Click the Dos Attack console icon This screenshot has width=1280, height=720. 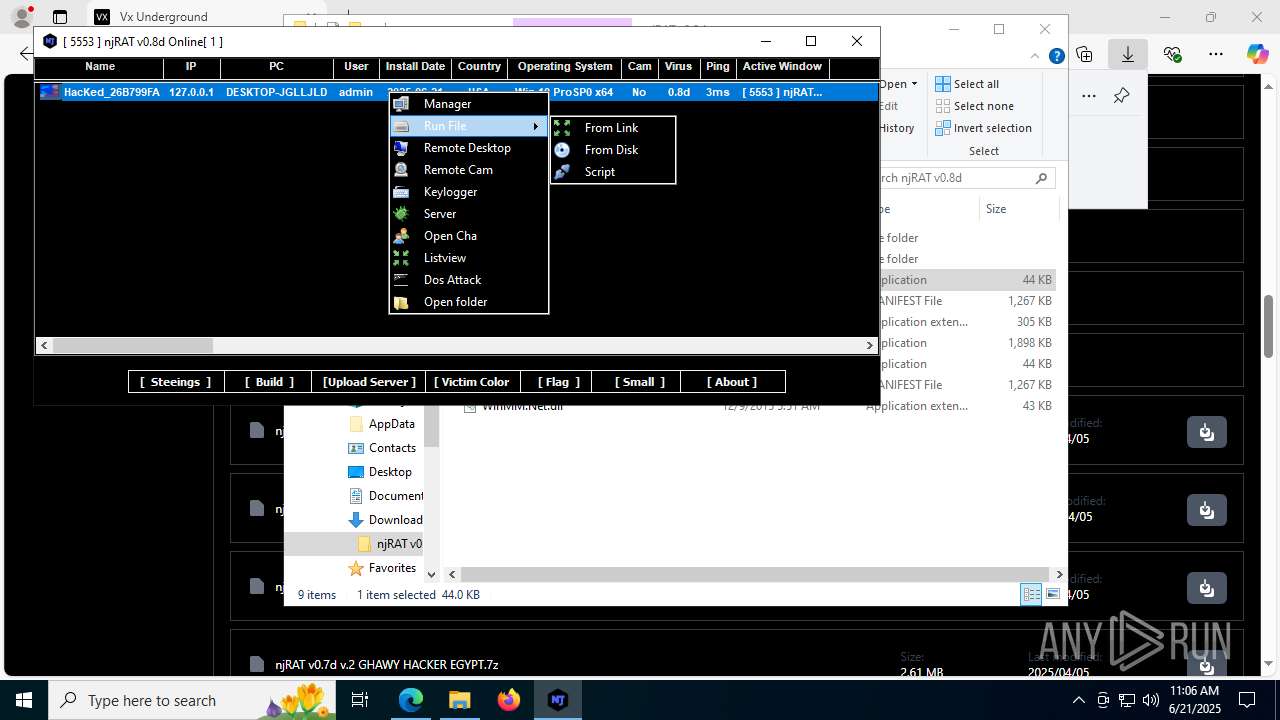401,280
